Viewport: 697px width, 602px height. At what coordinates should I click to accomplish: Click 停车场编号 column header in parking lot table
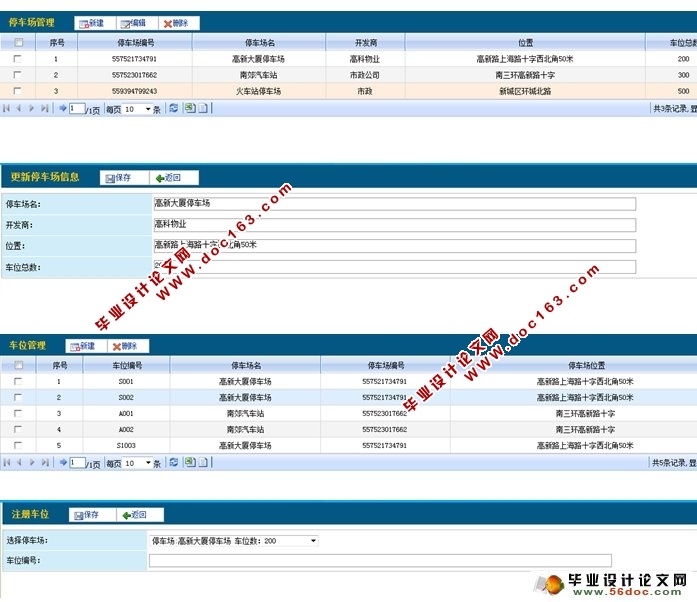[135, 43]
